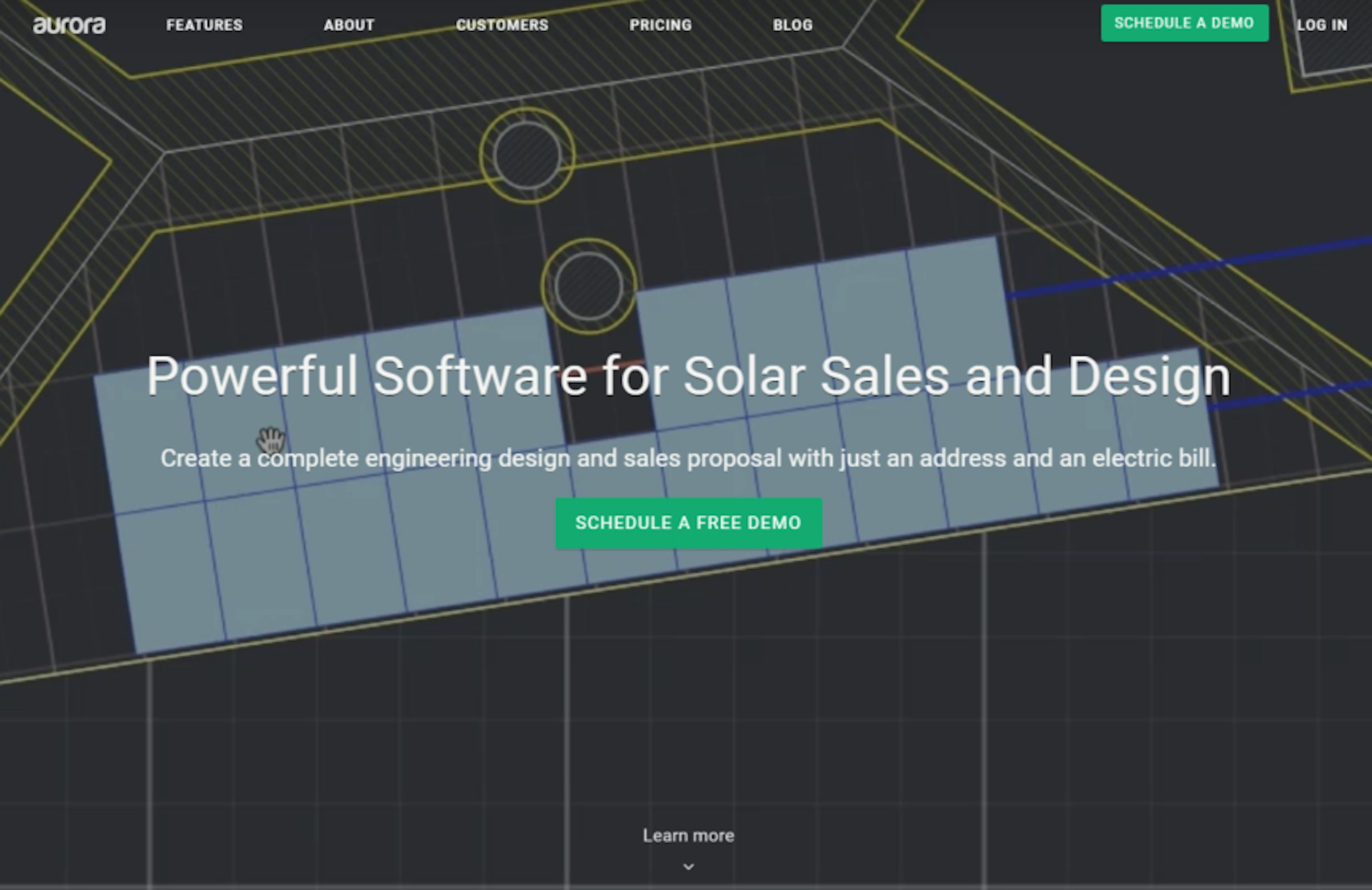Navigate to the Blog
1372x890 pixels.
pyautogui.click(x=792, y=25)
